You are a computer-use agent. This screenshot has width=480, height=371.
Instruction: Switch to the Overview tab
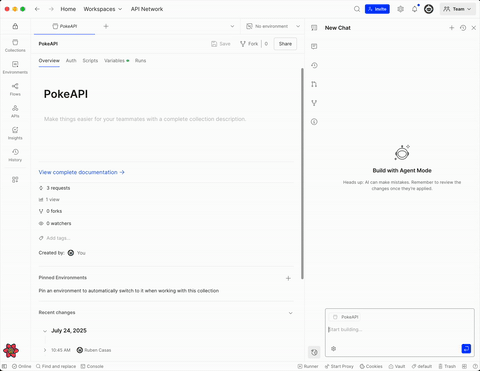point(49,61)
